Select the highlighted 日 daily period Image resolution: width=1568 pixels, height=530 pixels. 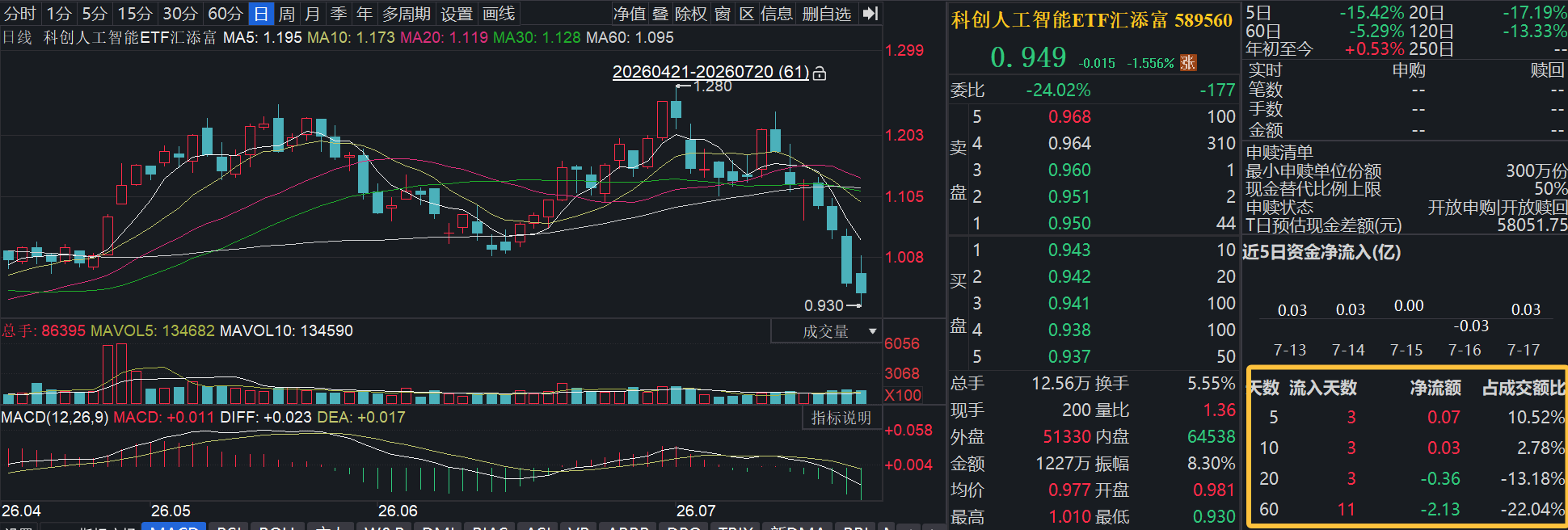tap(261, 14)
